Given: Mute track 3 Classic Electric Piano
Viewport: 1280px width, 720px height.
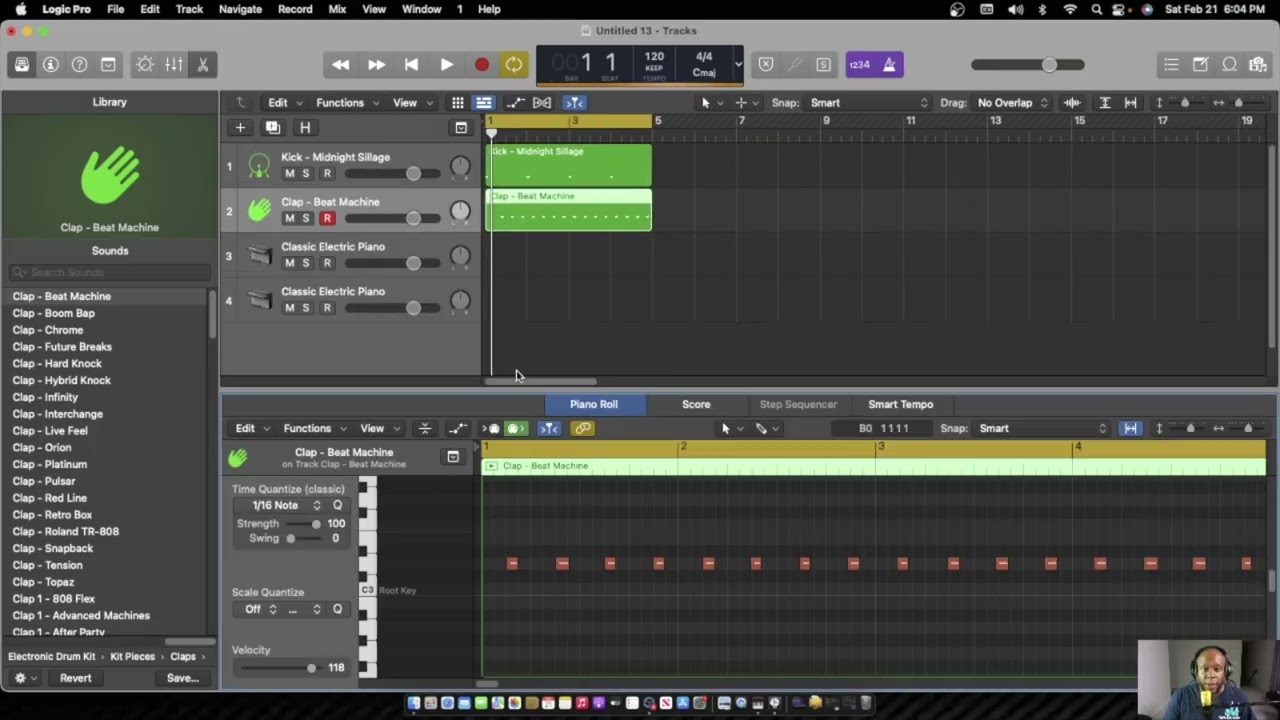Looking at the screenshot, I should [290, 263].
